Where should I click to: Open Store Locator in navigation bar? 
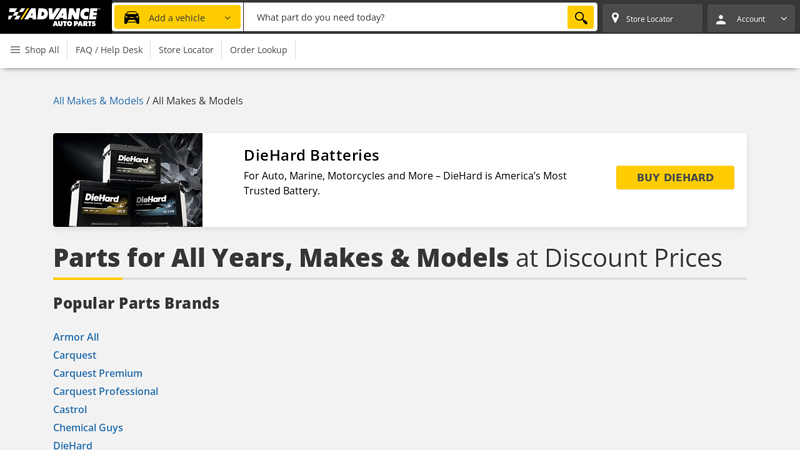coord(186,50)
